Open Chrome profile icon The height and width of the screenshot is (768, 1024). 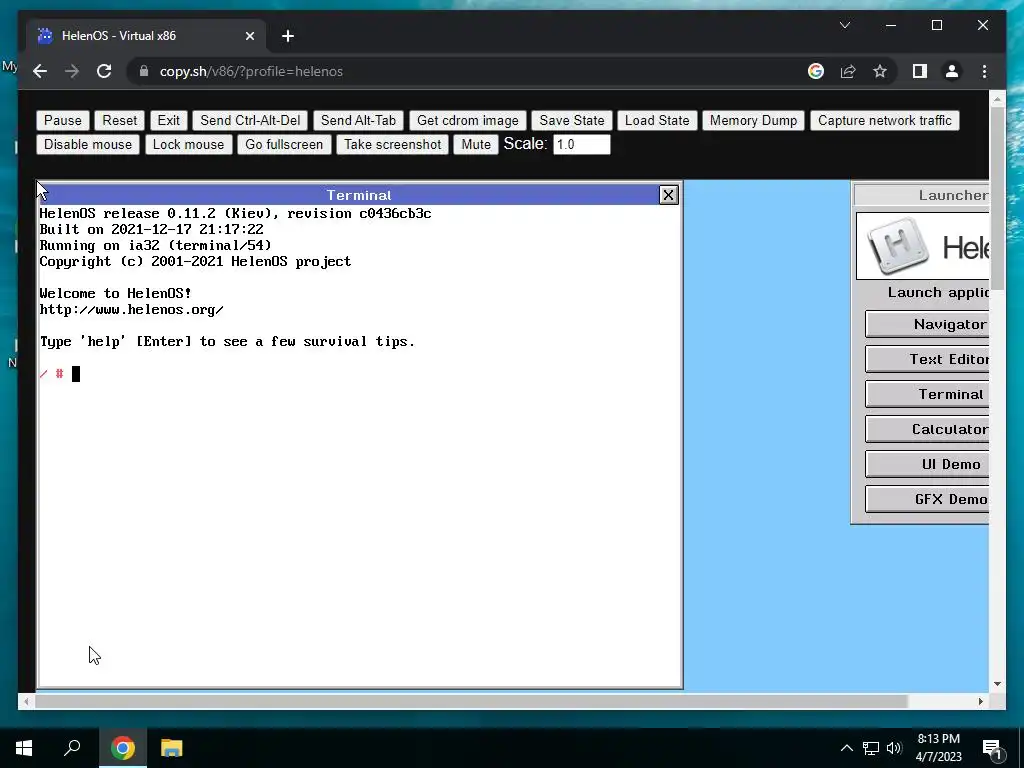pos(952,71)
